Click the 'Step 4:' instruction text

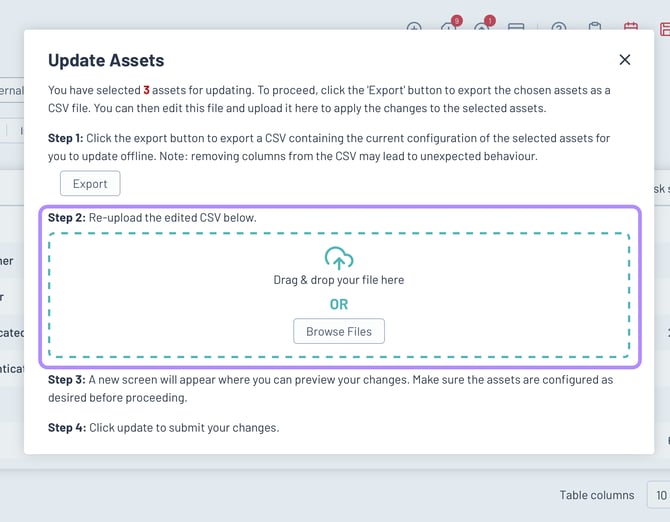pyautogui.click(x=66, y=428)
